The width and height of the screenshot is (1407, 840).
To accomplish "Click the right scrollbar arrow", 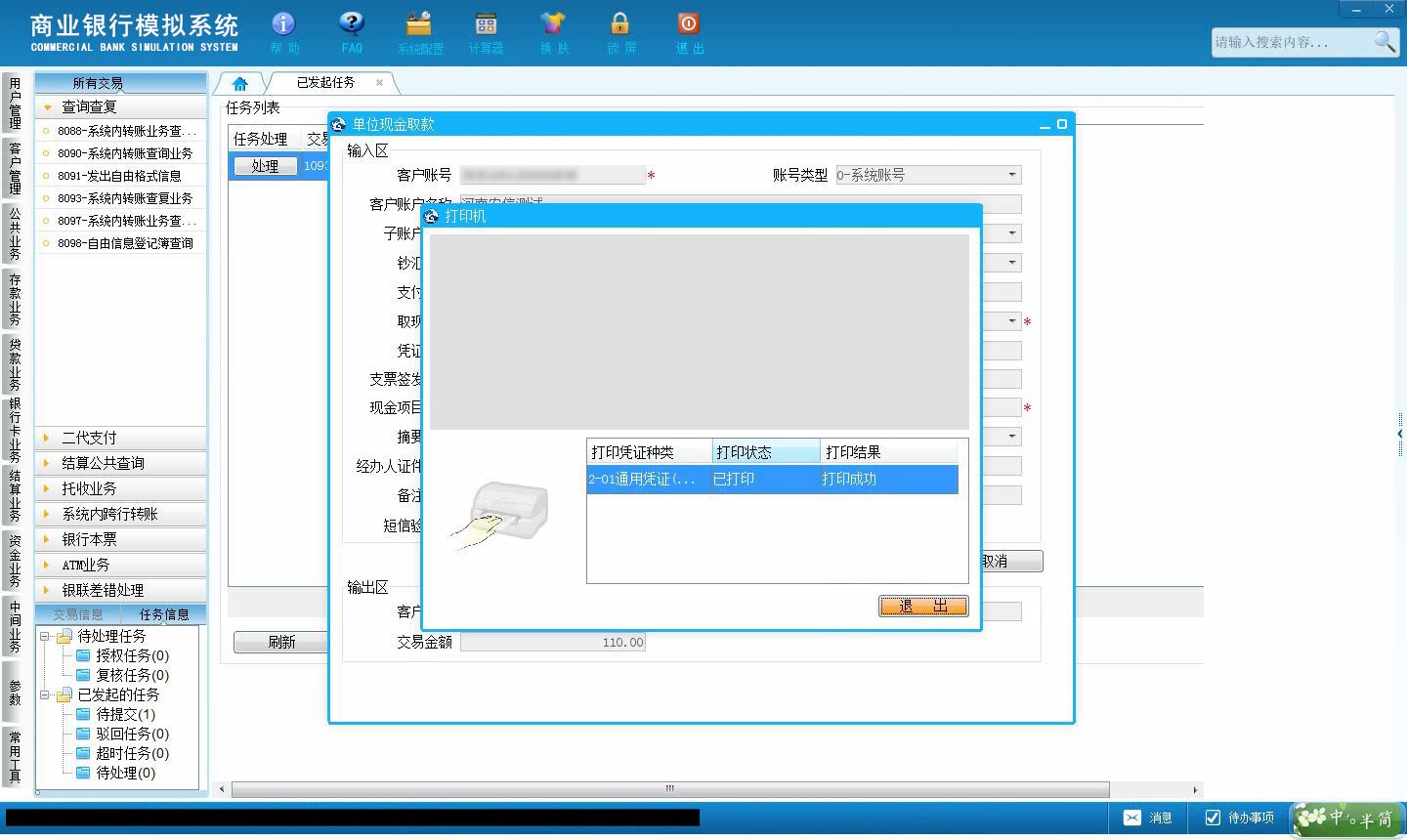I will coord(1195,789).
